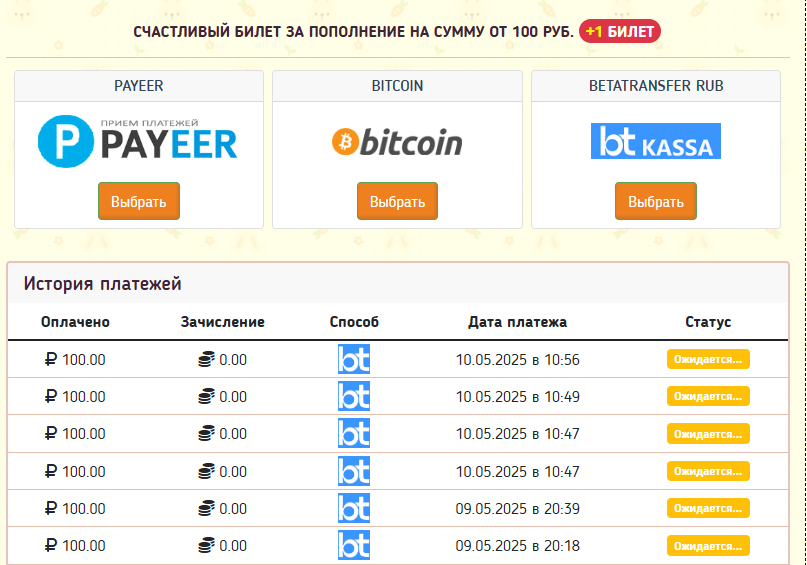Click ruble icon in the 10:49 payment row
The height and width of the screenshot is (565, 807).
point(52,397)
